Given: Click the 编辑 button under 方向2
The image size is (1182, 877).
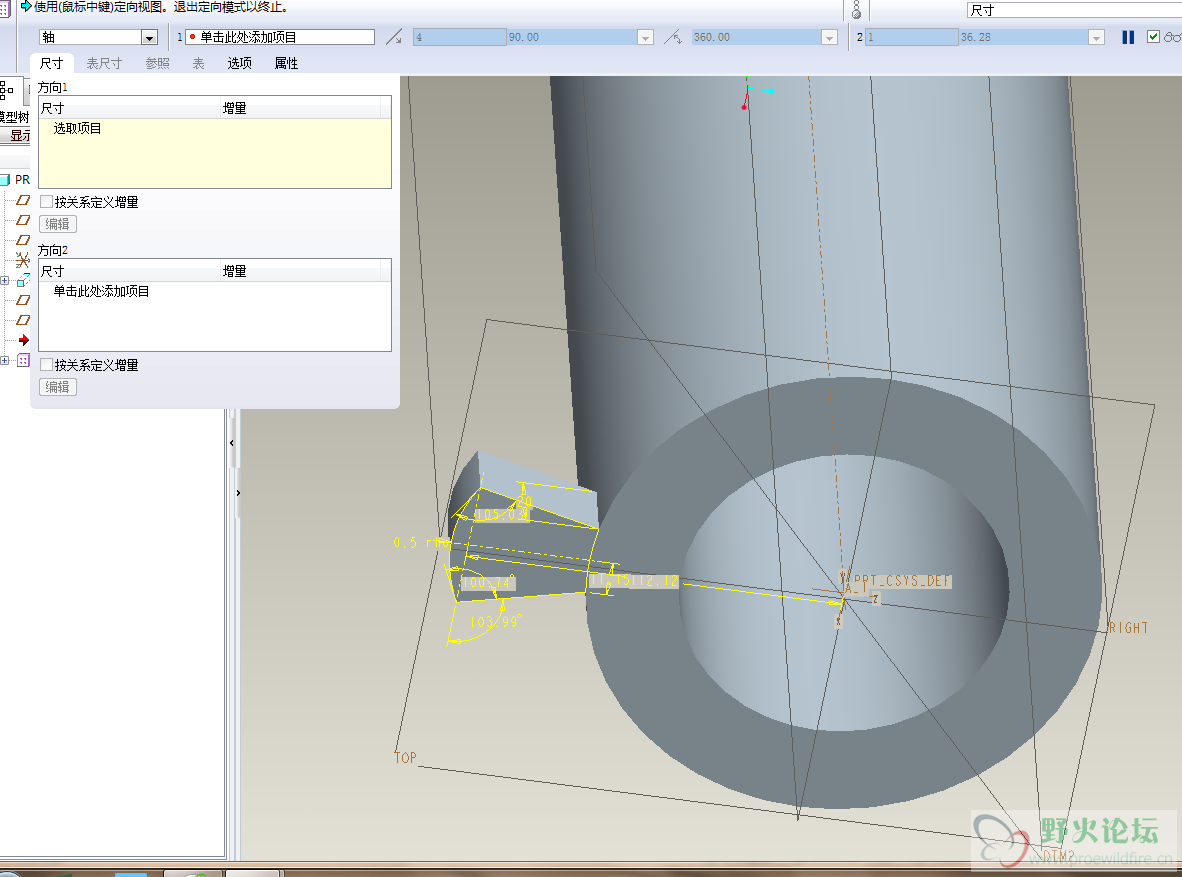Looking at the screenshot, I should coord(57,387).
